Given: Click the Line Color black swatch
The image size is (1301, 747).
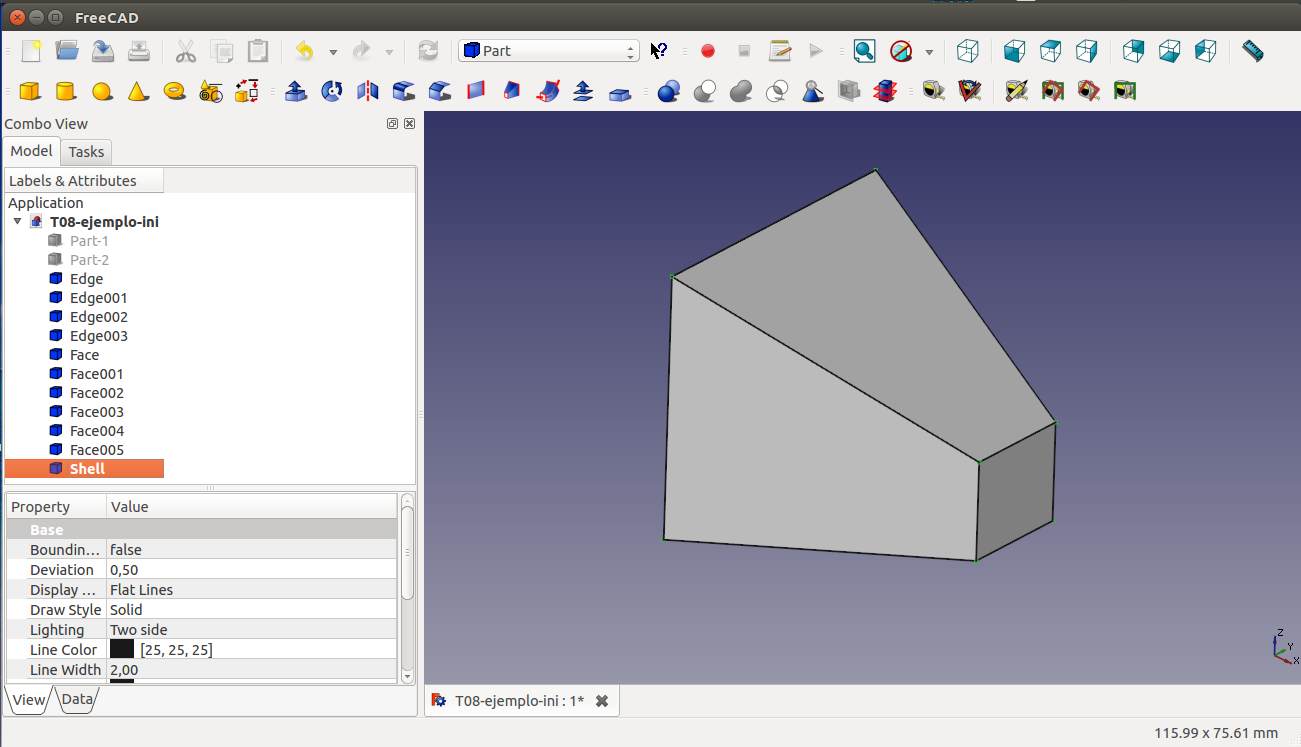Looking at the screenshot, I should tap(122, 650).
